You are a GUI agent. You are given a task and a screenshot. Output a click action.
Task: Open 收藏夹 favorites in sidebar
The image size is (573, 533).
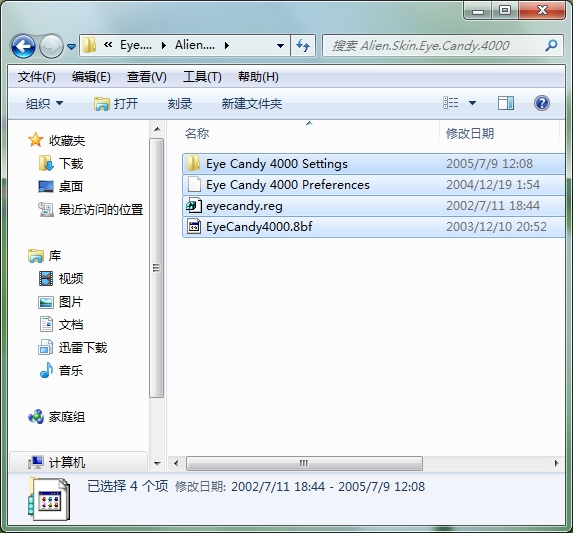(x=67, y=141)
